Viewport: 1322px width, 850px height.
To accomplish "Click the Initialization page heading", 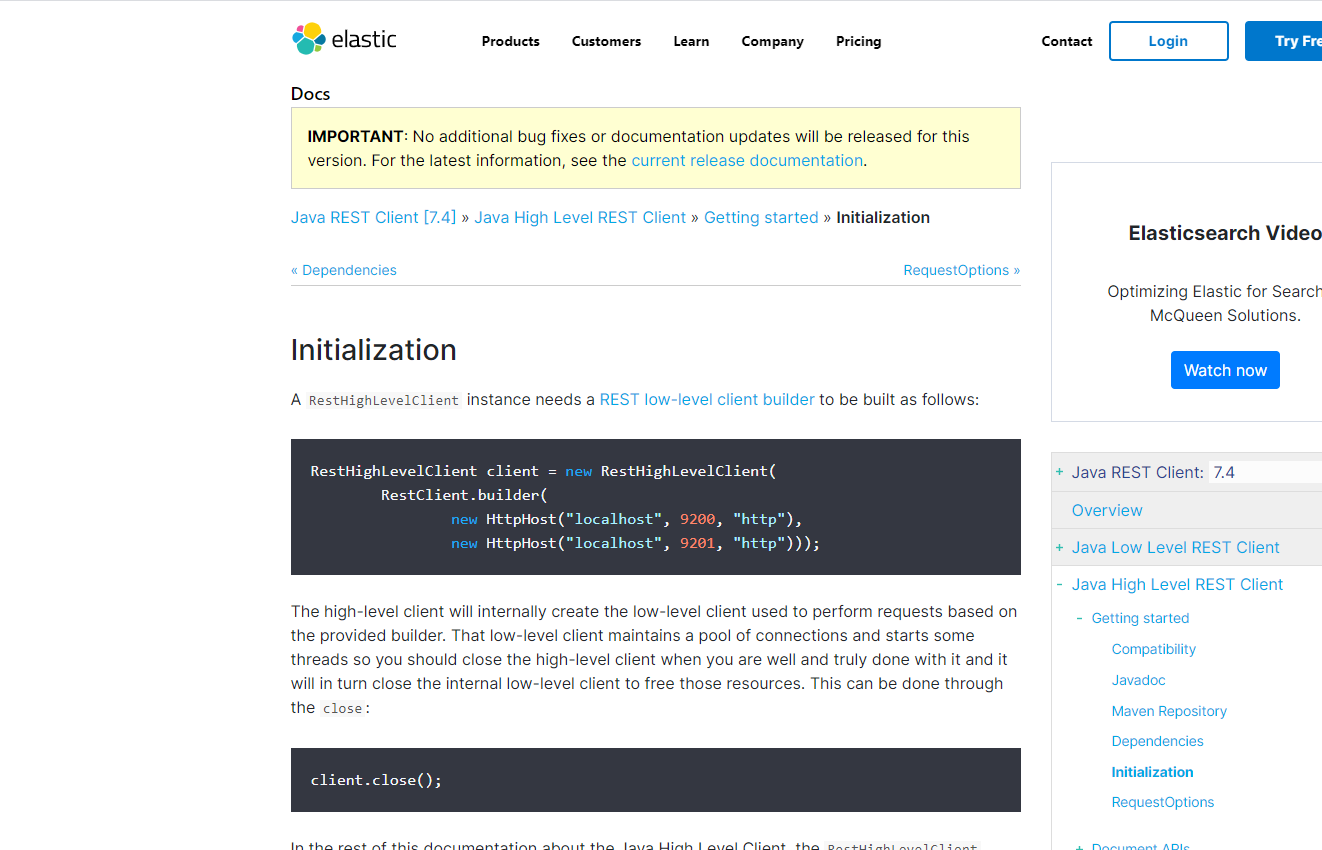I will [374, 350].
